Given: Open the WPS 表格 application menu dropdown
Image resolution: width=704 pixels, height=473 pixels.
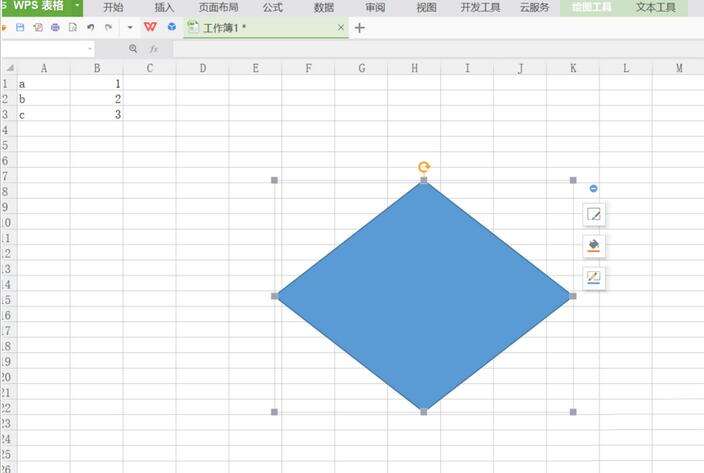Looking at the screenshot, I should point(77,6).
